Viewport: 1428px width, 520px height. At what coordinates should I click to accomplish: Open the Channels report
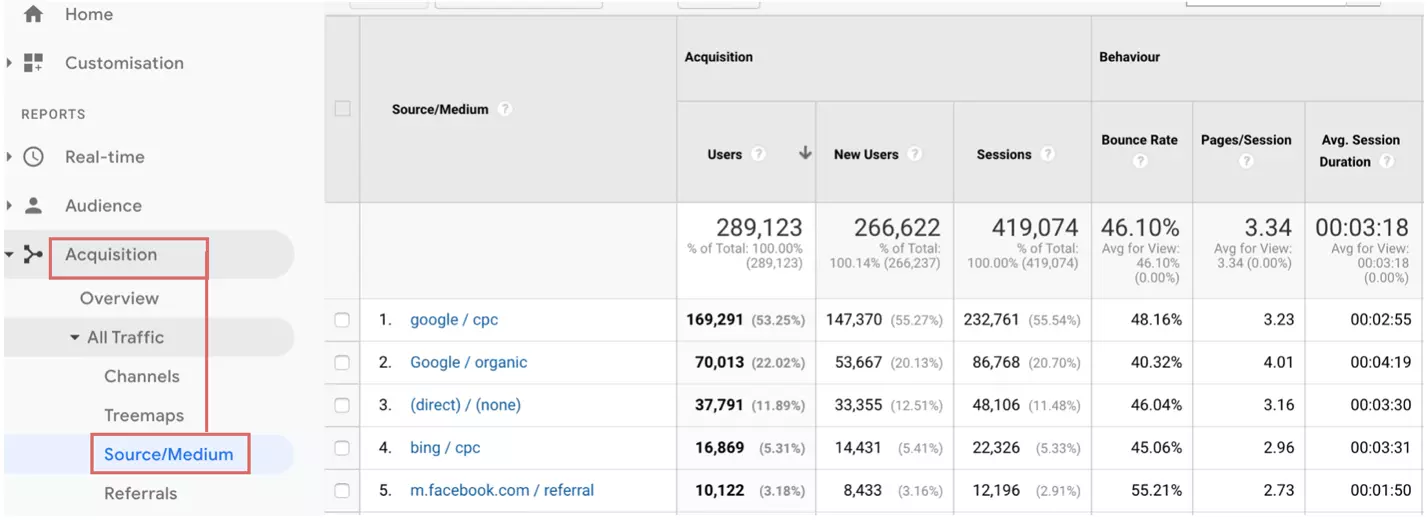(142, 377)
